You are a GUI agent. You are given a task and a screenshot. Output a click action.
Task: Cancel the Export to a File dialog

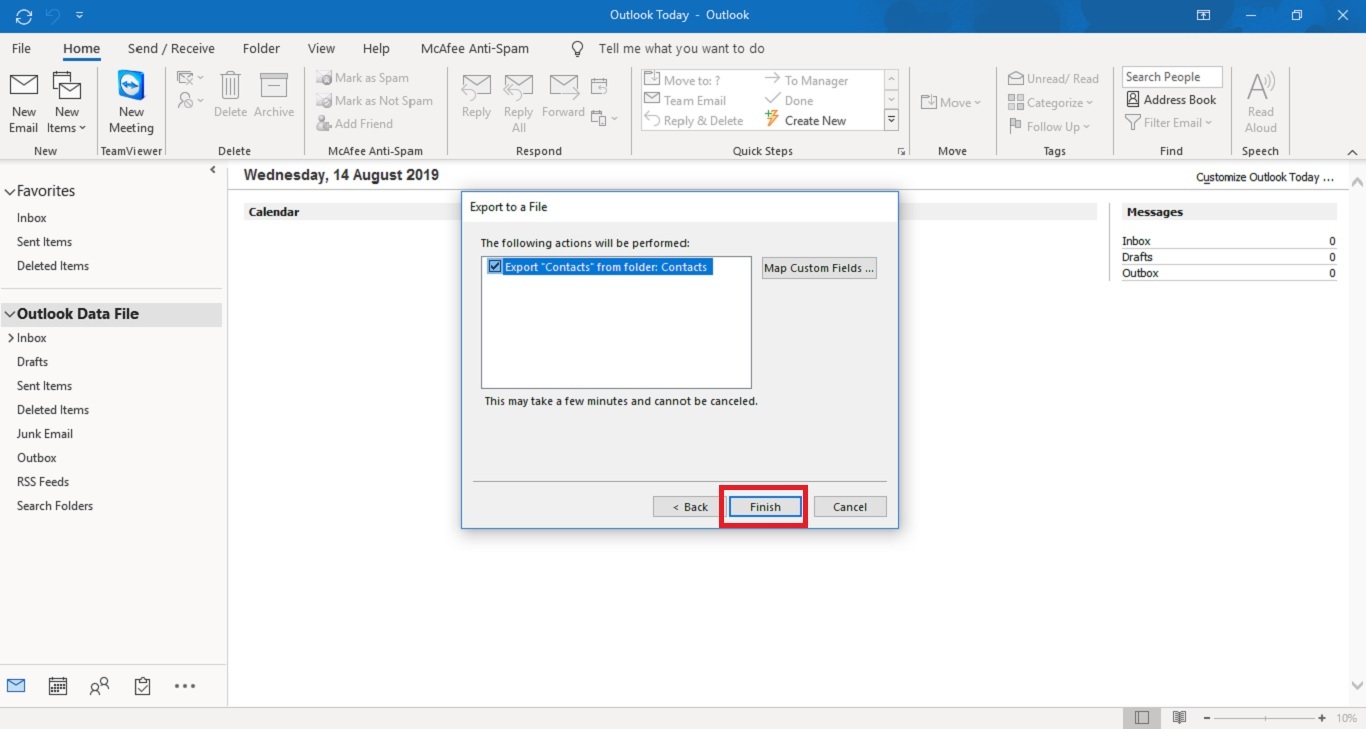coord(850,507)
